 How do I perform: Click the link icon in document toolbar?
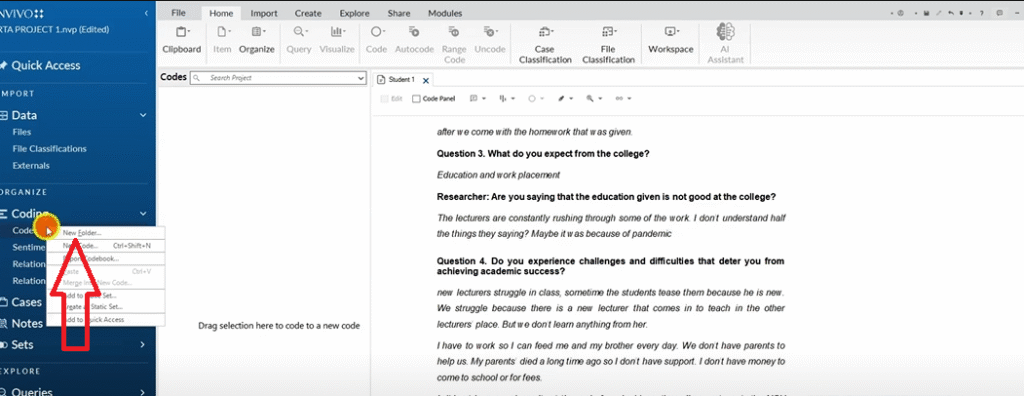point(619,99)
